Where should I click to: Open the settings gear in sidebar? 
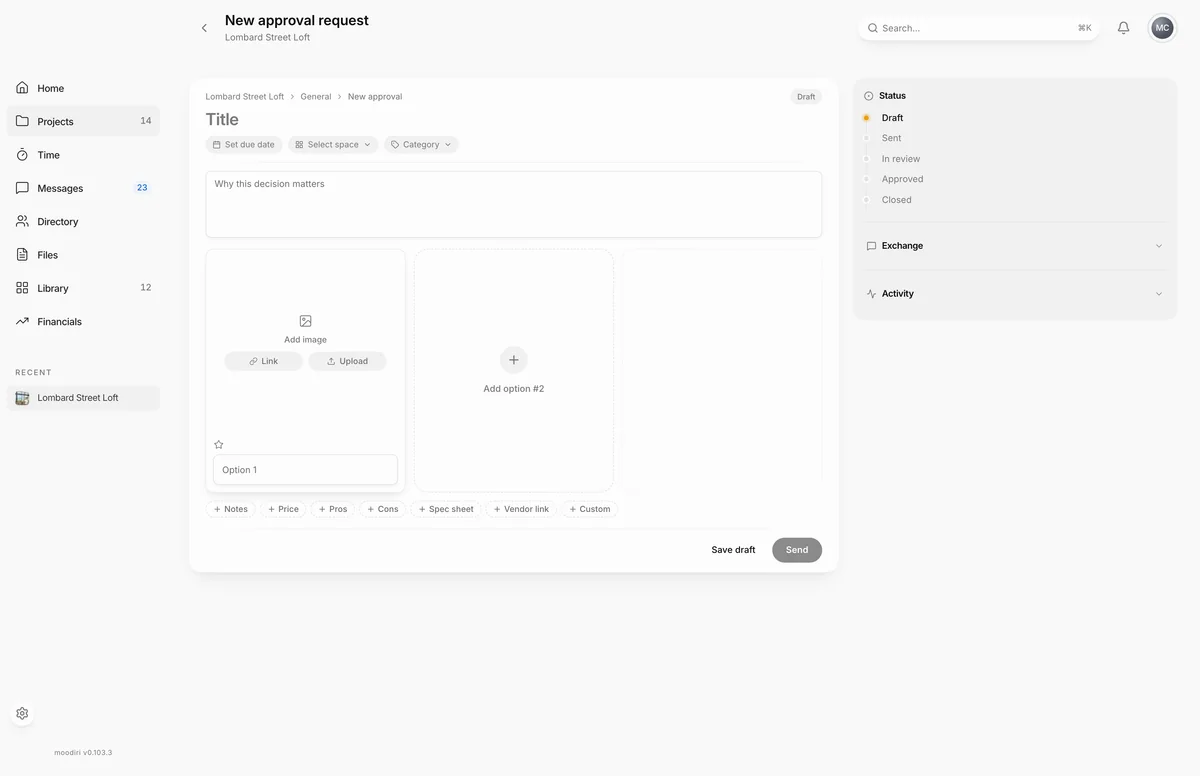[x=22, y=713]
